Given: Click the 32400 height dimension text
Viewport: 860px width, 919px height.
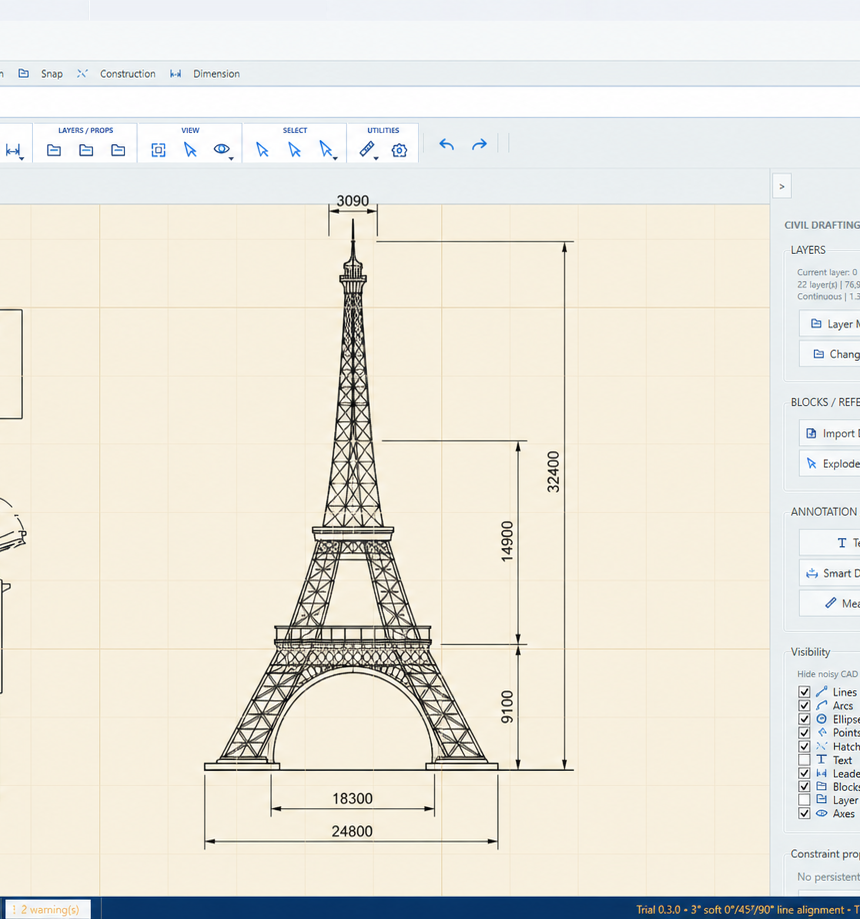Looking at the screenshot, I should tap(553, 472).
